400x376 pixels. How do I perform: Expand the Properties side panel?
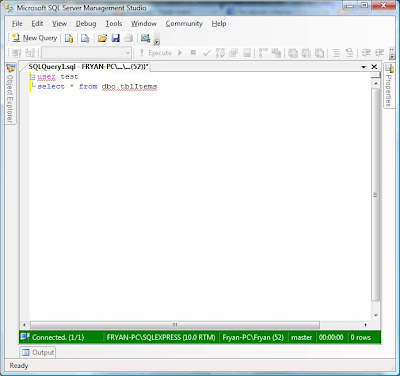(x=389, y=86)
